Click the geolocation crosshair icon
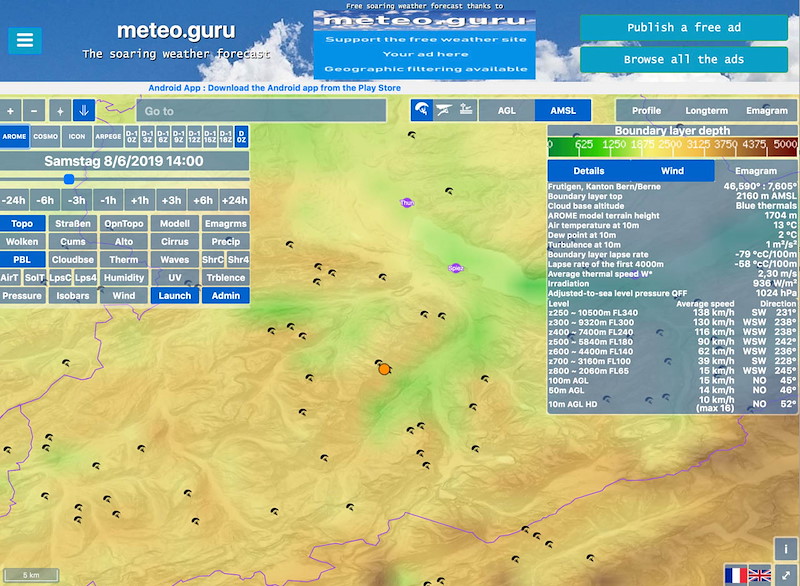Screen dimensions: 800x586 (x=60, y=111)
